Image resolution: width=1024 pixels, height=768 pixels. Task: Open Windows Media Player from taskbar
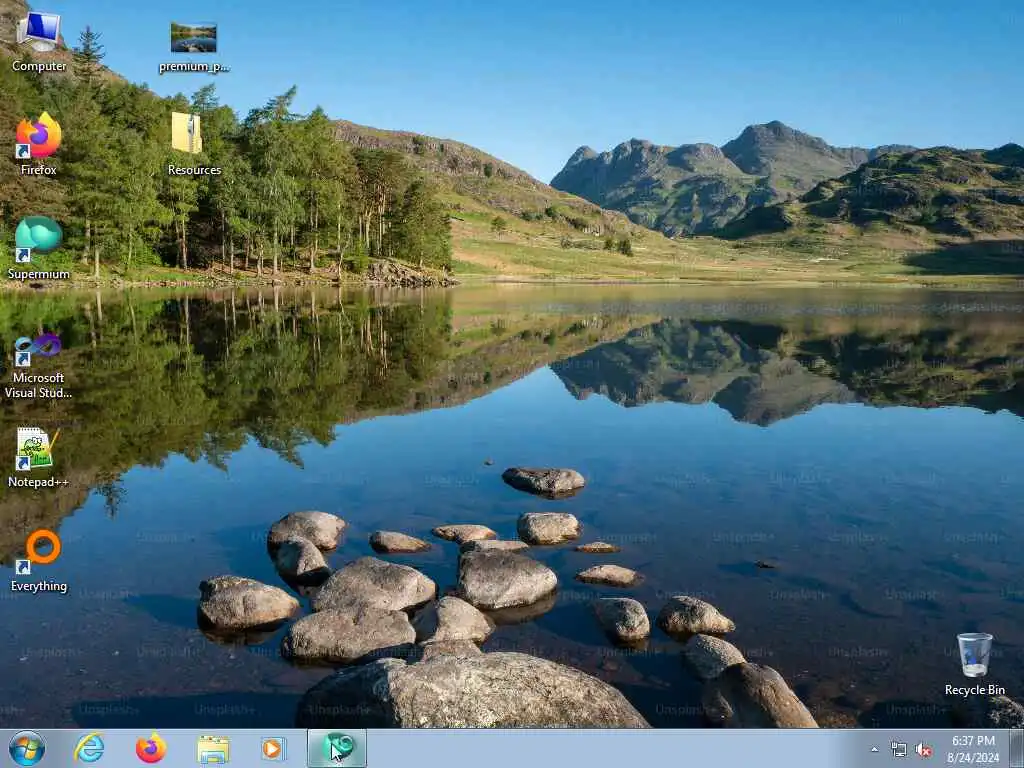click(x=274, y=749)
